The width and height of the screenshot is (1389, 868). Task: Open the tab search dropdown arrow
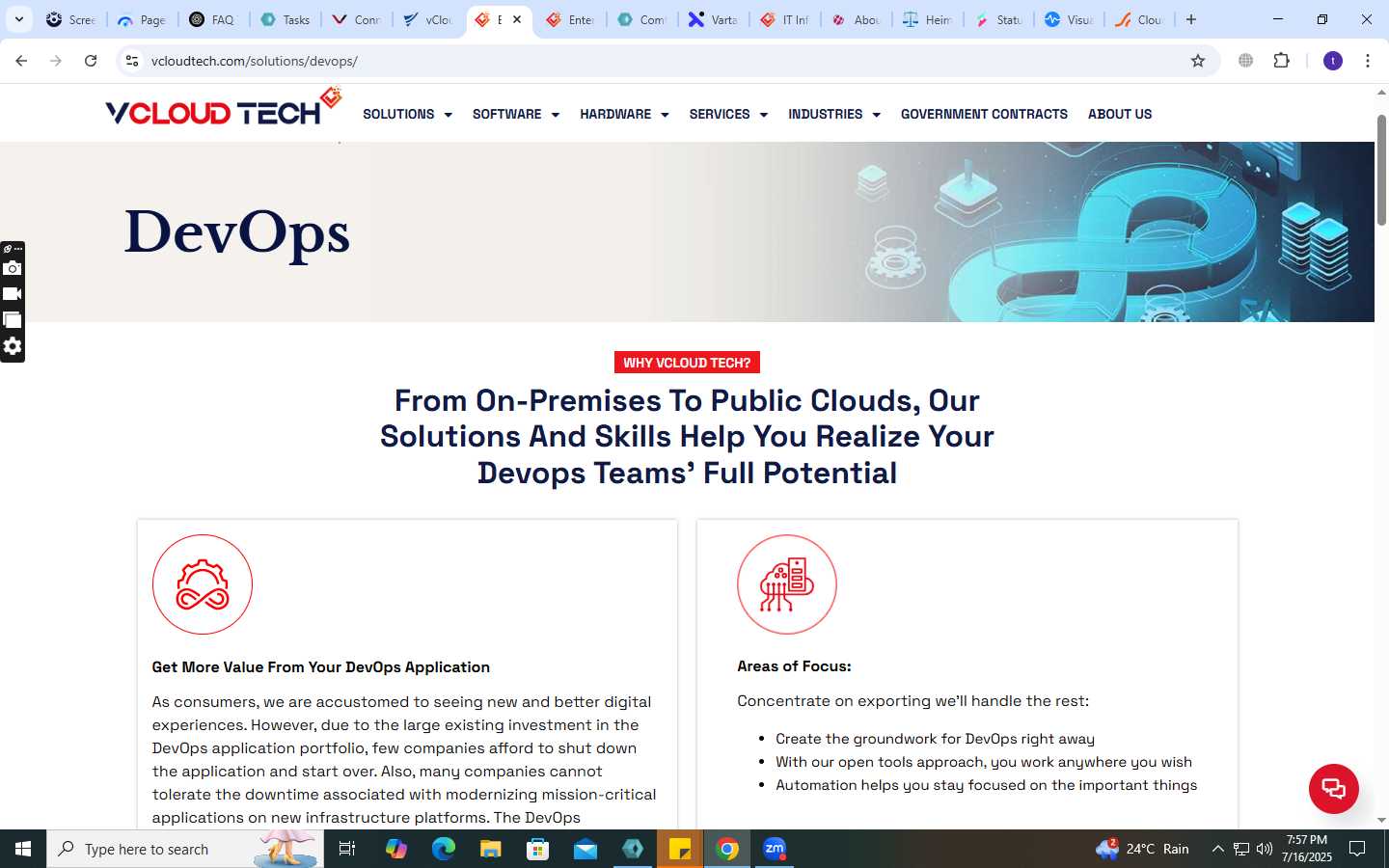(x=18, y=19)
